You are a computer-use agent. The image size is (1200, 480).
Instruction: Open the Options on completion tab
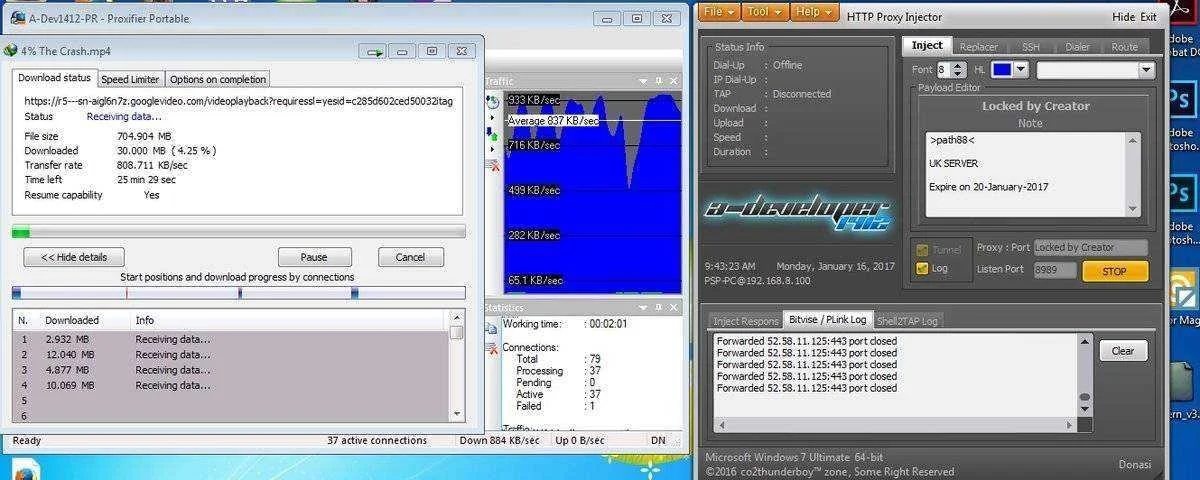click(217, 79)
